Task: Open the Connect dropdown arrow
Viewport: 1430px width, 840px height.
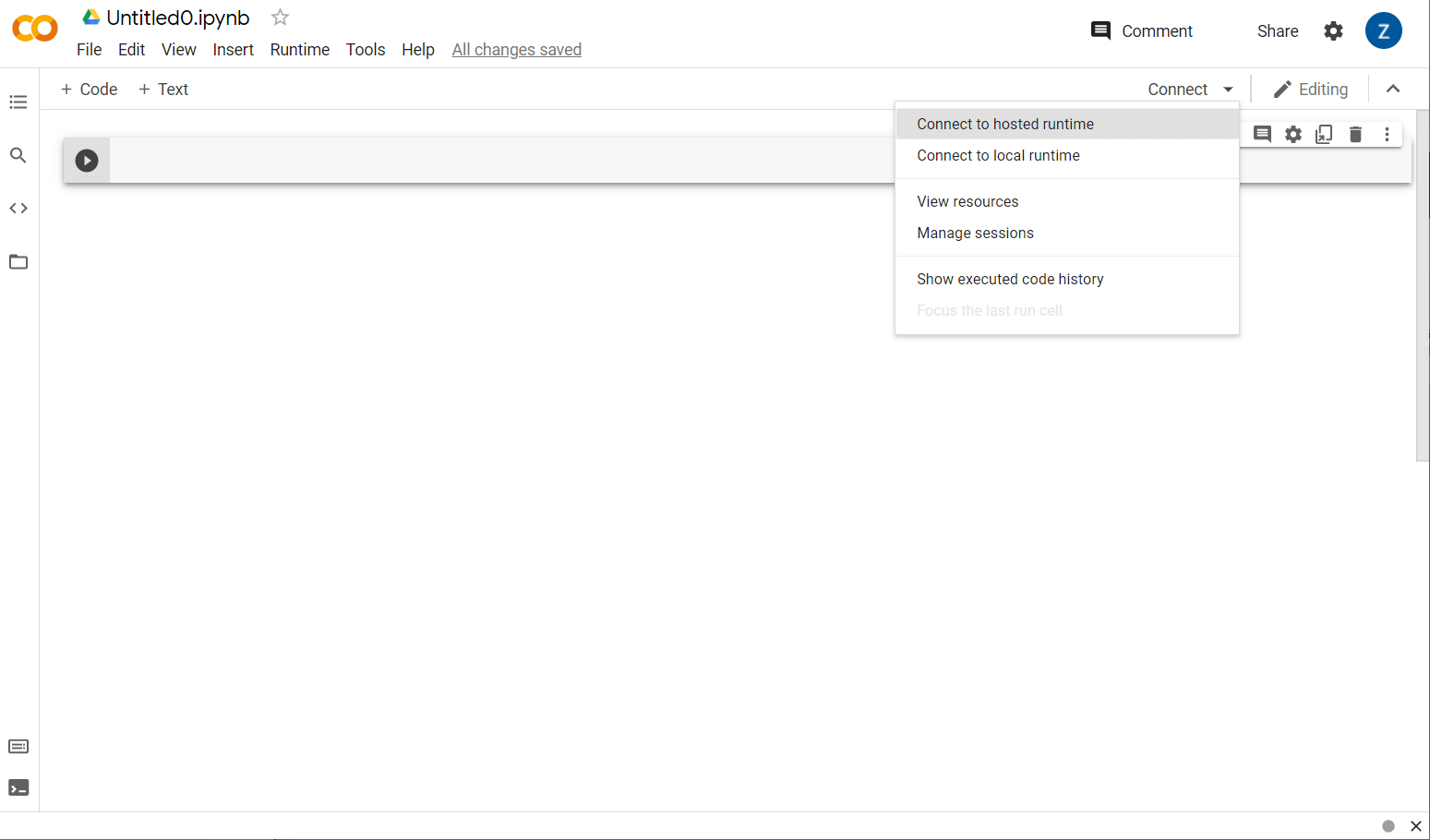Action: point(1228,89)
